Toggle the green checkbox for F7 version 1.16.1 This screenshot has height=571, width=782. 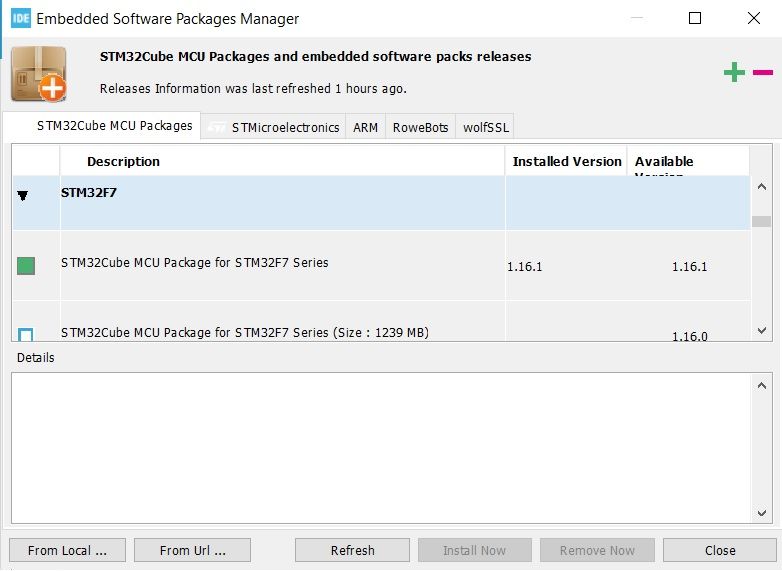tap(26, 266)
